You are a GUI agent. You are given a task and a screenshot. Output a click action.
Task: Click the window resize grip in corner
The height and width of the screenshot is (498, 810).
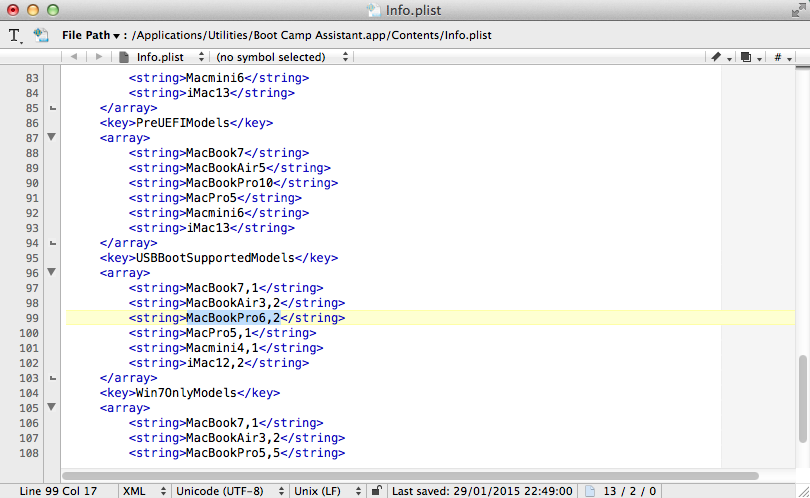(803, 491)
